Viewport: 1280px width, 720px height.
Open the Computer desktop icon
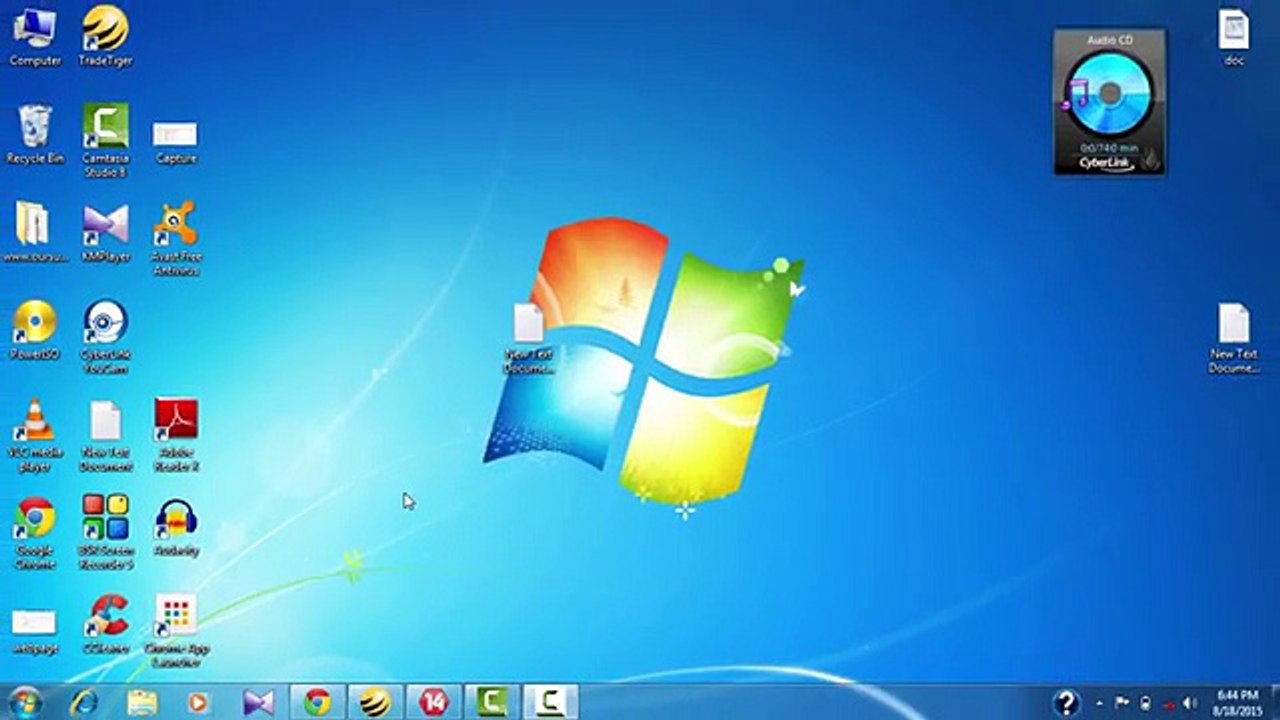click(x=34, y=36)
